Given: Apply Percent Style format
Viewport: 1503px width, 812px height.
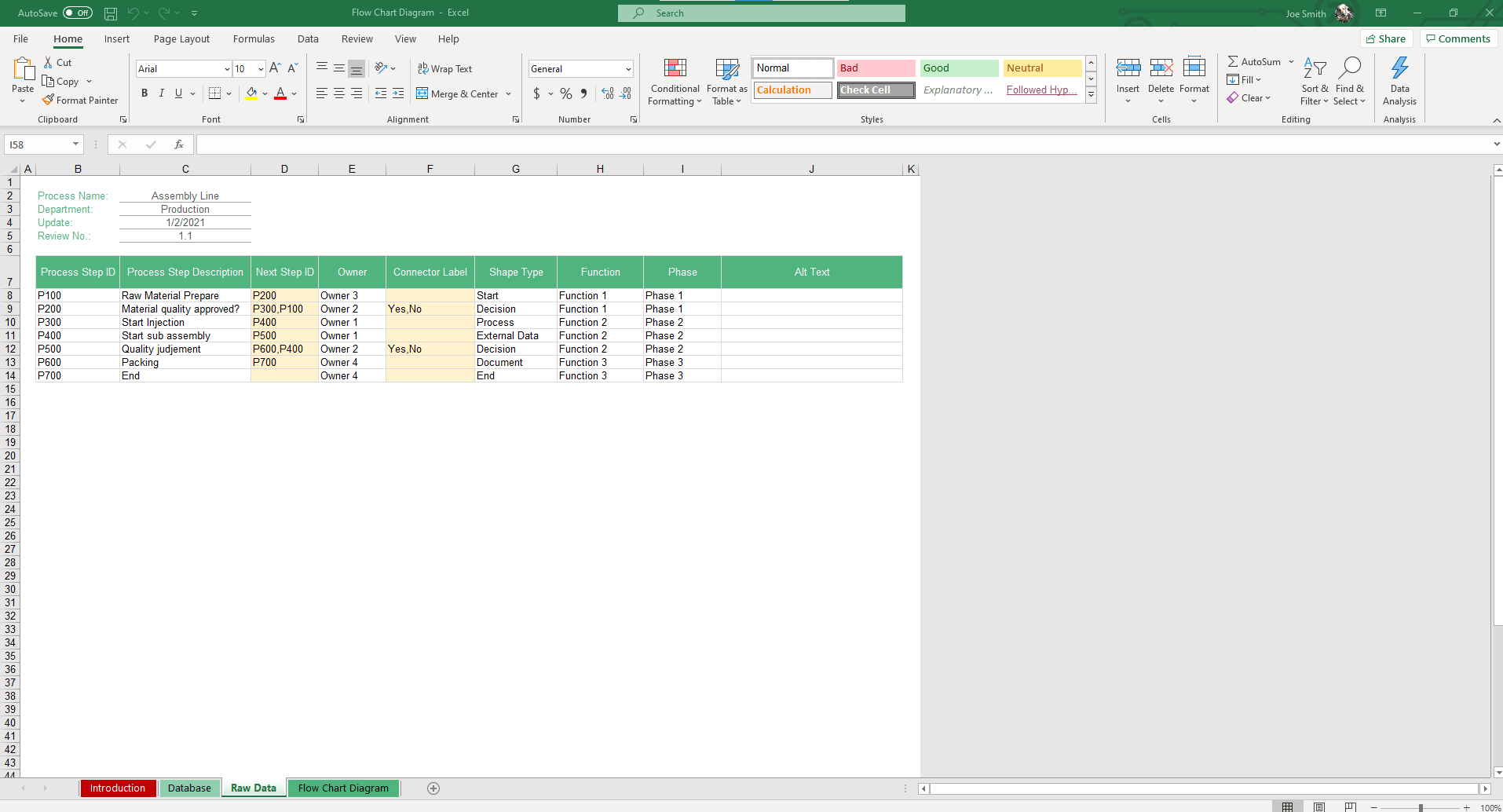Looking at the screenshot, I should tap(566, 93).
